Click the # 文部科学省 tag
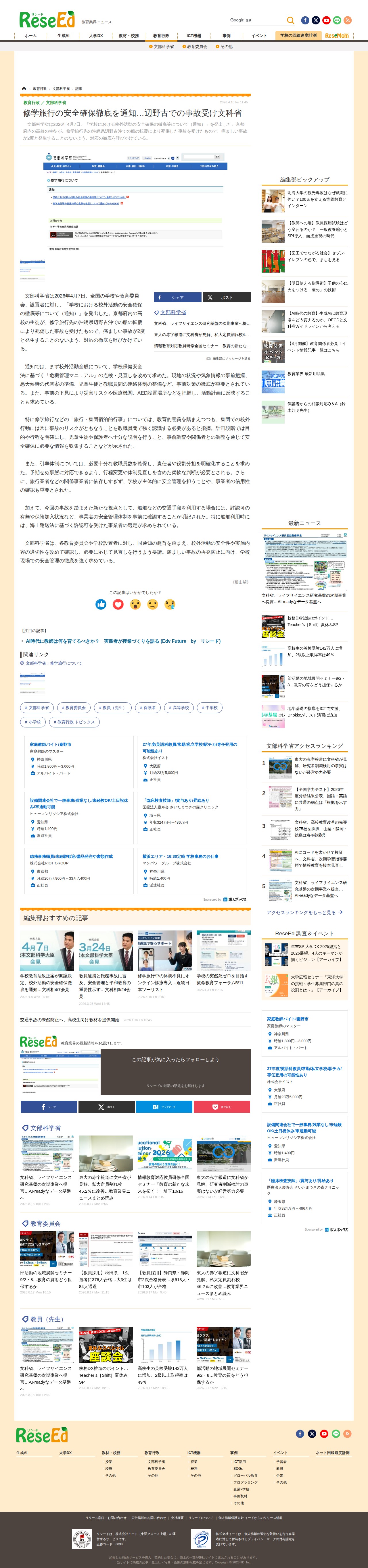The width and height of the screenshot is (368, 1568). pyautogui.click(x=37, y=708)
